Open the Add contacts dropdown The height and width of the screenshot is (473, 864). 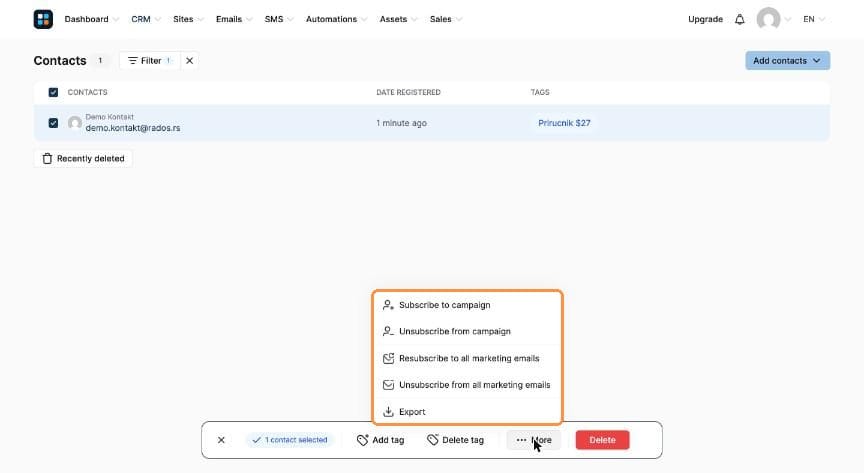coord(787,61)
